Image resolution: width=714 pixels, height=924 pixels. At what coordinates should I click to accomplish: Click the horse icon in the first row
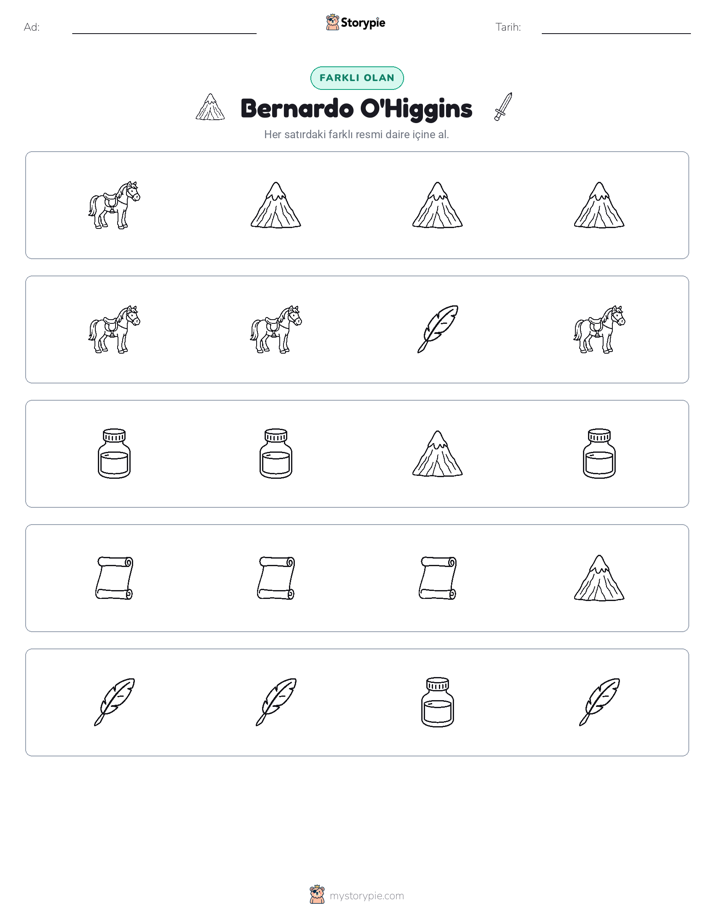coord(114,205)
